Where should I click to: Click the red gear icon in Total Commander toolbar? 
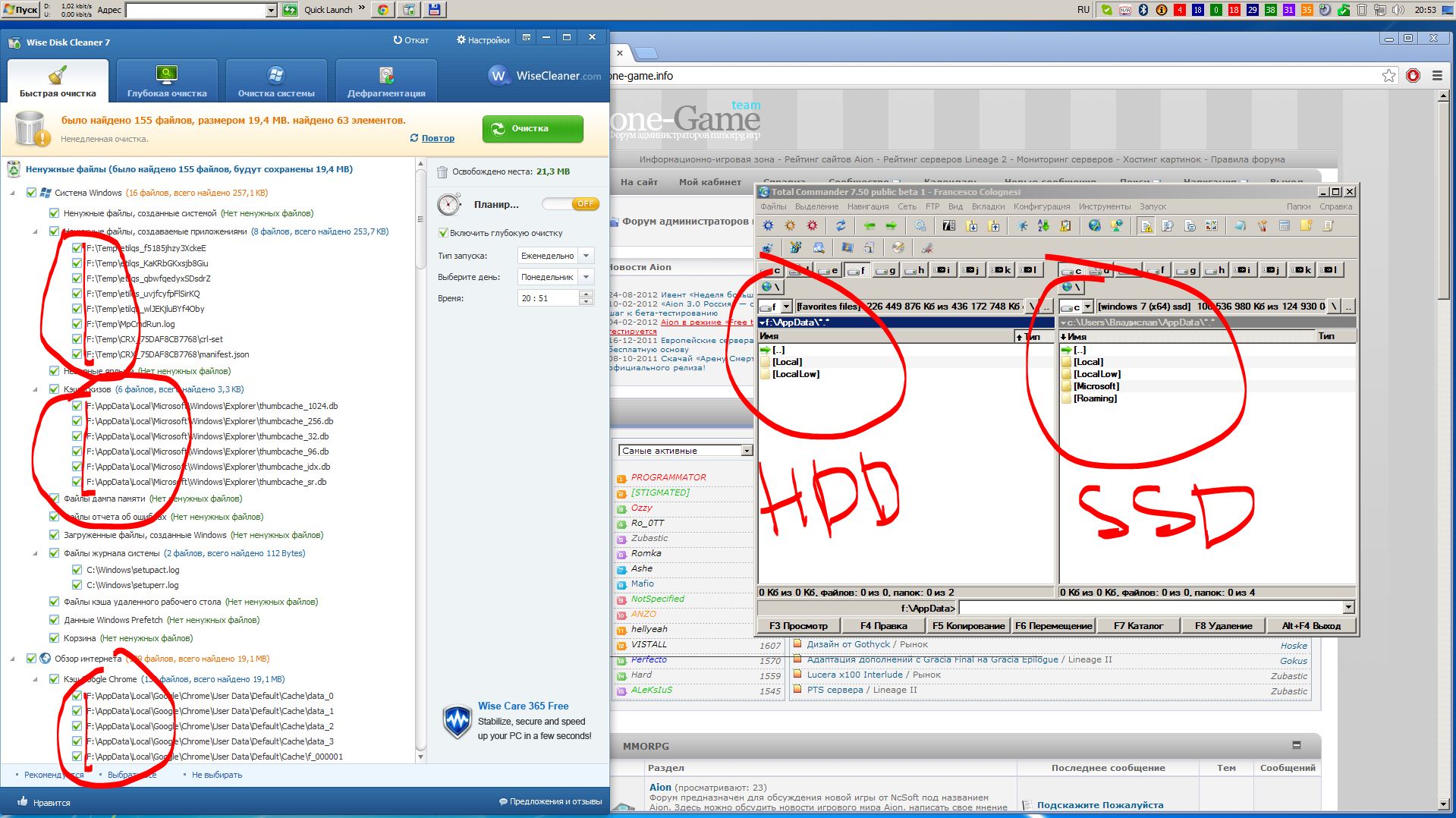click(x=813, y=225)
